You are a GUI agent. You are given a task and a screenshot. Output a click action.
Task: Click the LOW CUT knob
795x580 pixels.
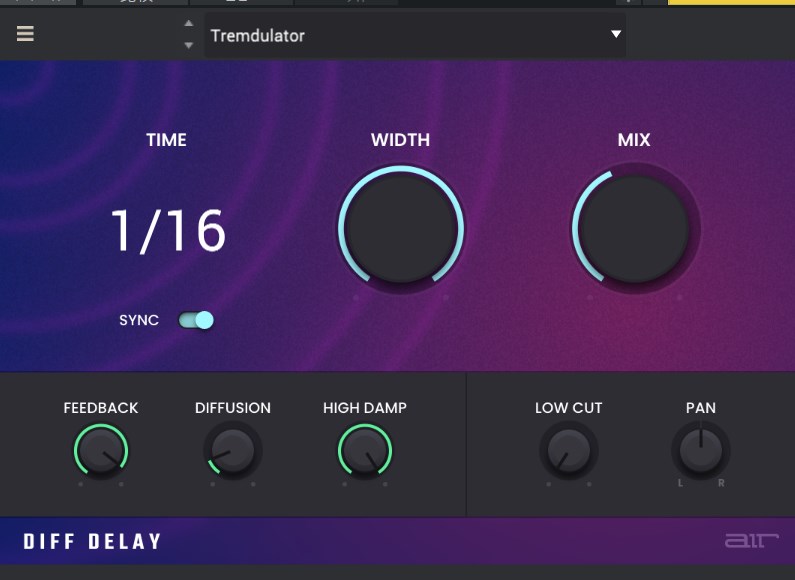[x=568, y=451]
